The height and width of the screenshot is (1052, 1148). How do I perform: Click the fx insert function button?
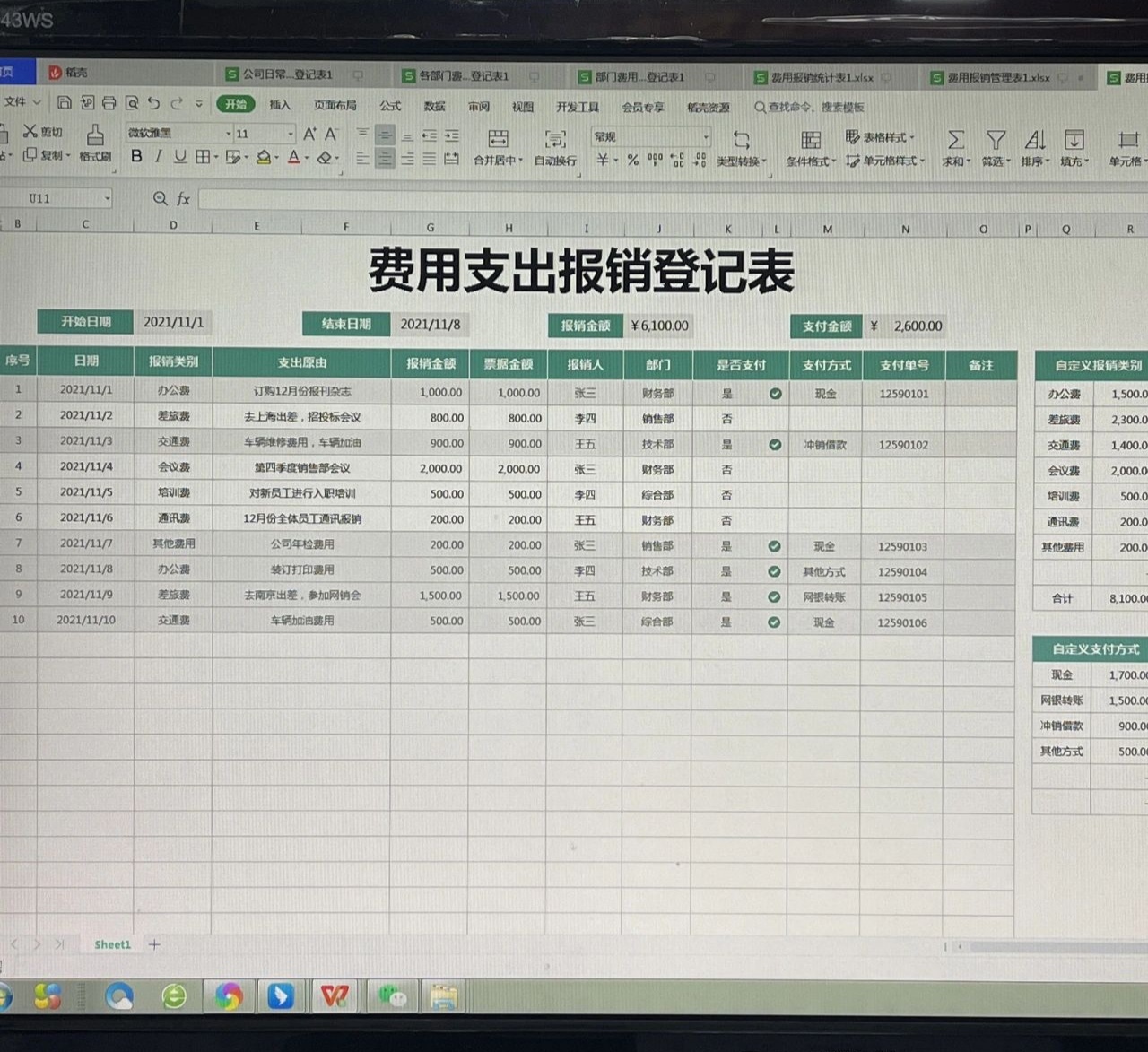(x=183, y=199)
